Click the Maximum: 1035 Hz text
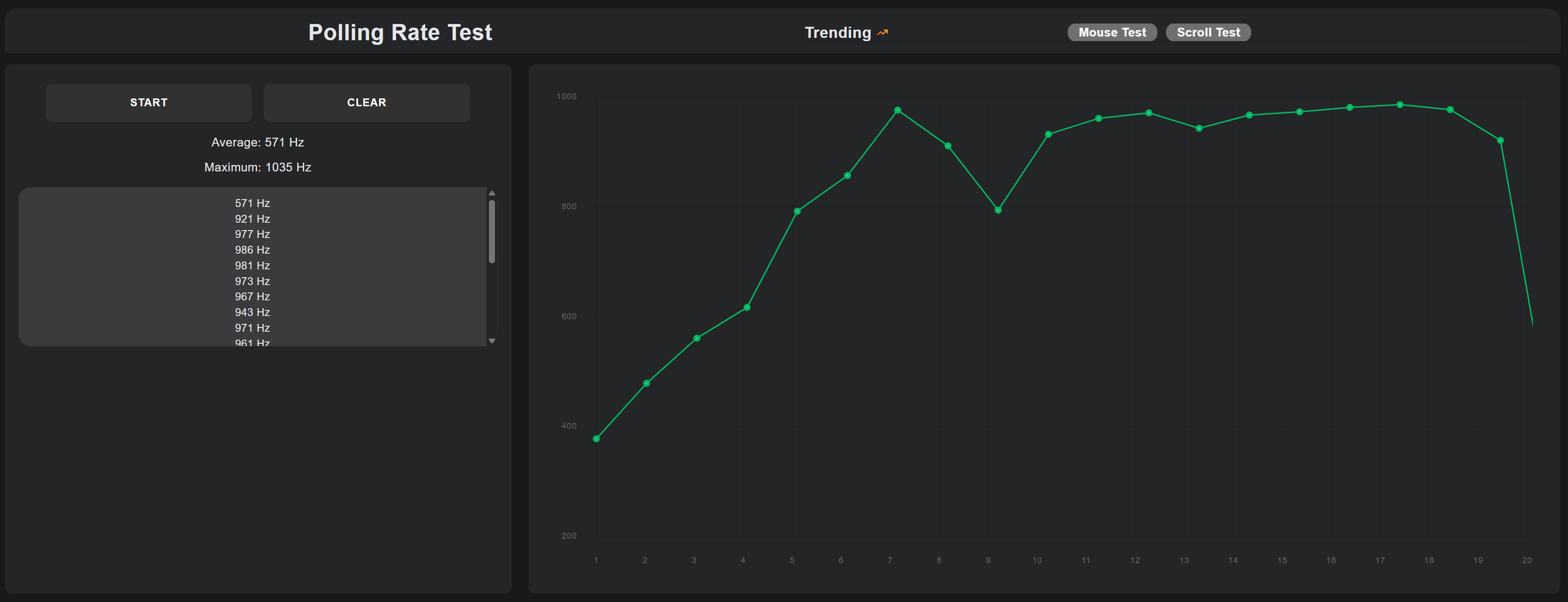The width and height of the screenshot is (1568, 602). point(257,167)
